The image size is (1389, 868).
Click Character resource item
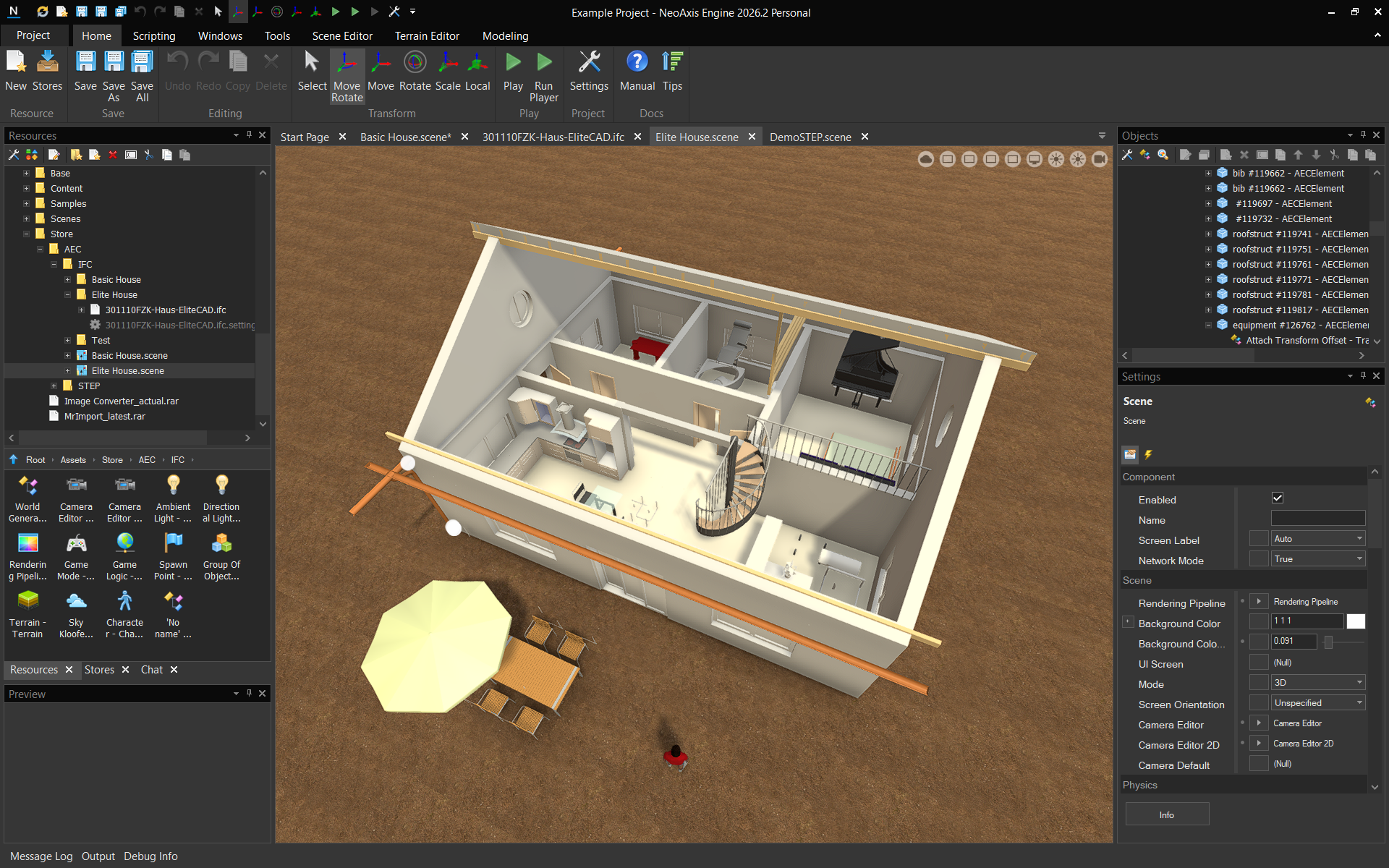click(x=124, y=615)
